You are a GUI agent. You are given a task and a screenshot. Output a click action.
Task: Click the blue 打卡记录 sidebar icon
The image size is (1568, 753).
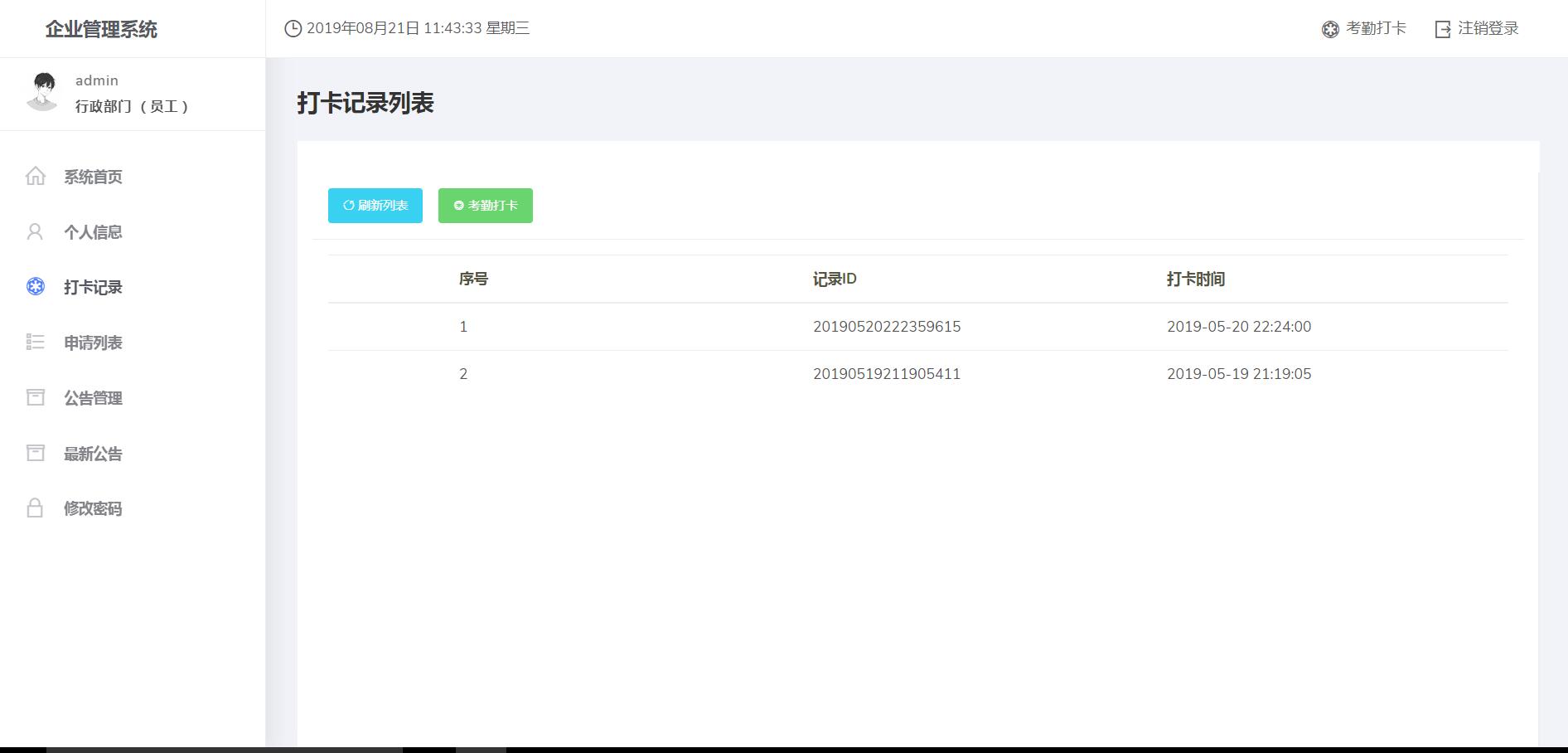pos(35,287)
